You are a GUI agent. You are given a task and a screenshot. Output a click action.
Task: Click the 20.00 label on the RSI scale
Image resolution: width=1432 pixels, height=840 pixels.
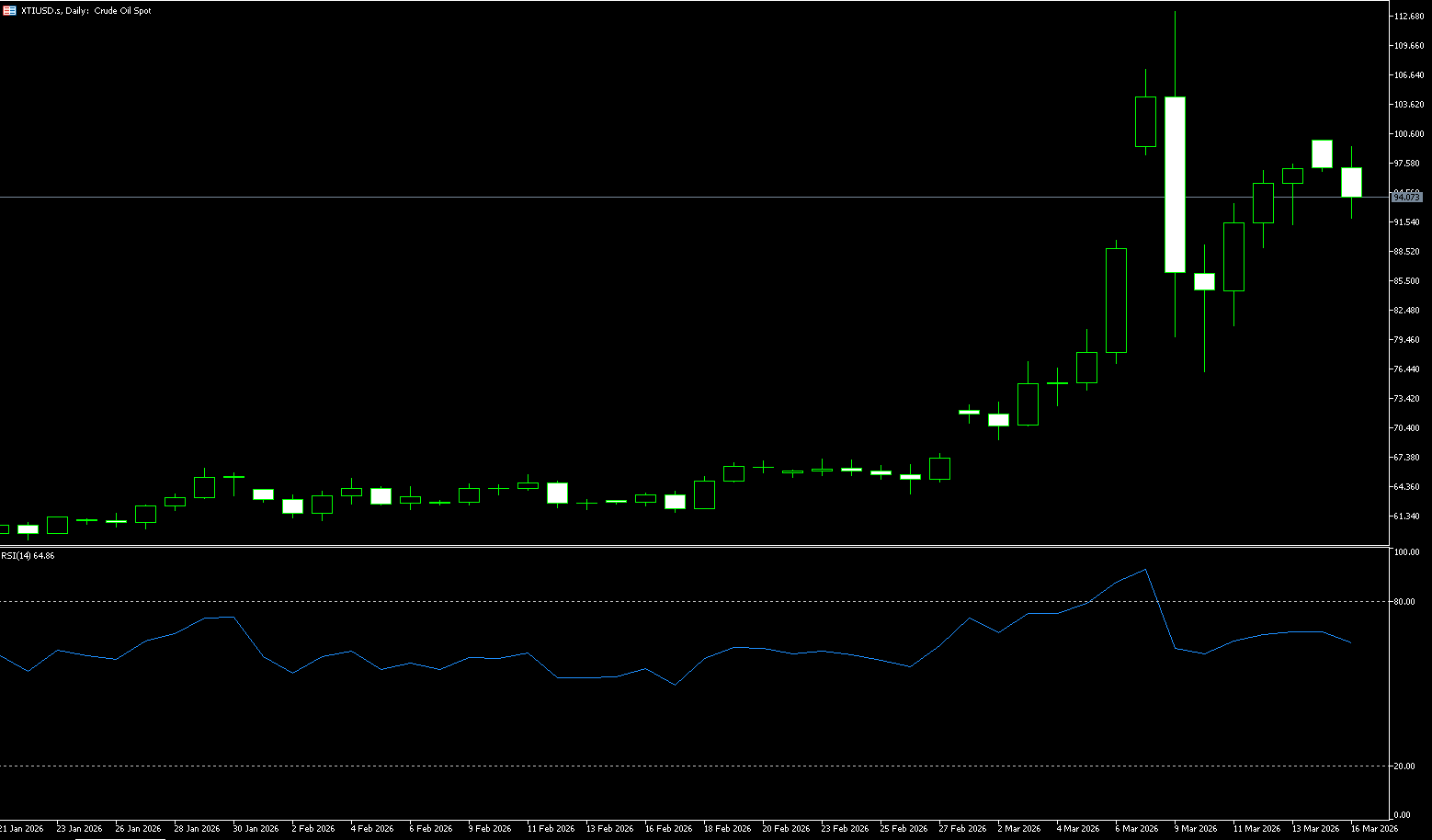coord(1404,766)
